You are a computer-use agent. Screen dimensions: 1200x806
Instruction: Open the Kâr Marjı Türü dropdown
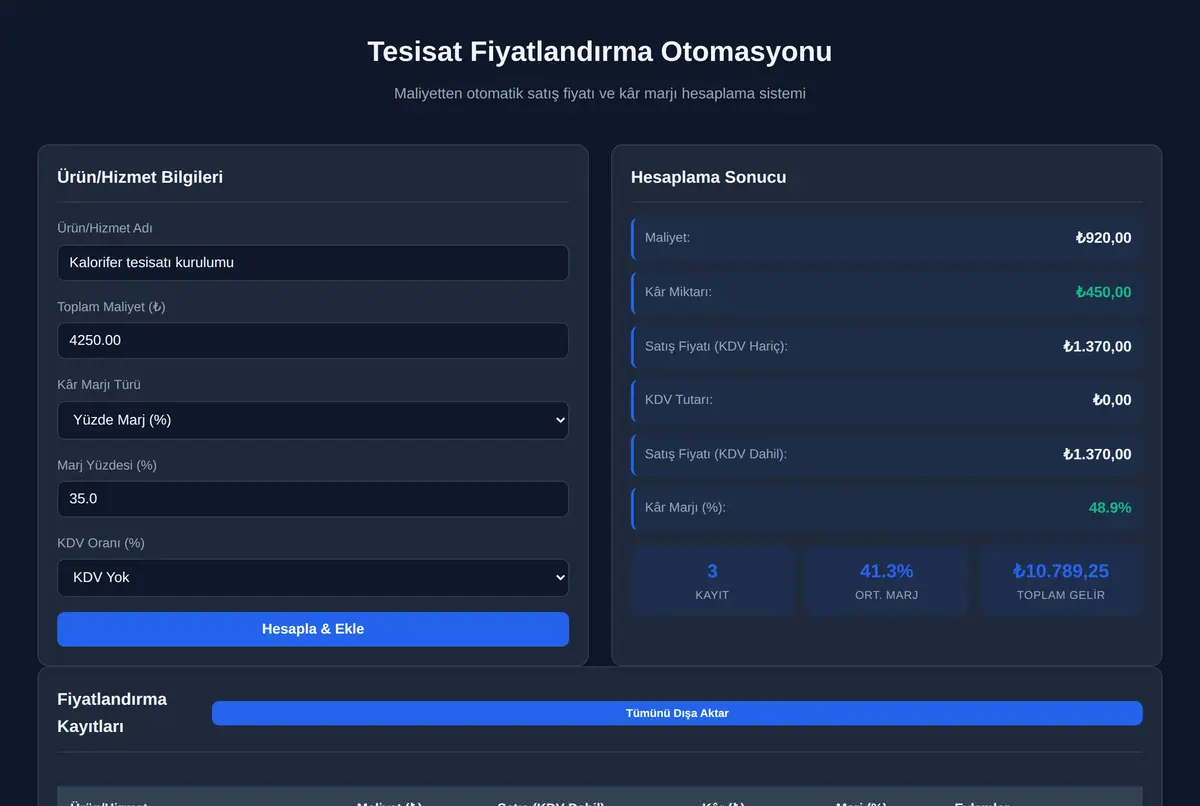point(313,420)
